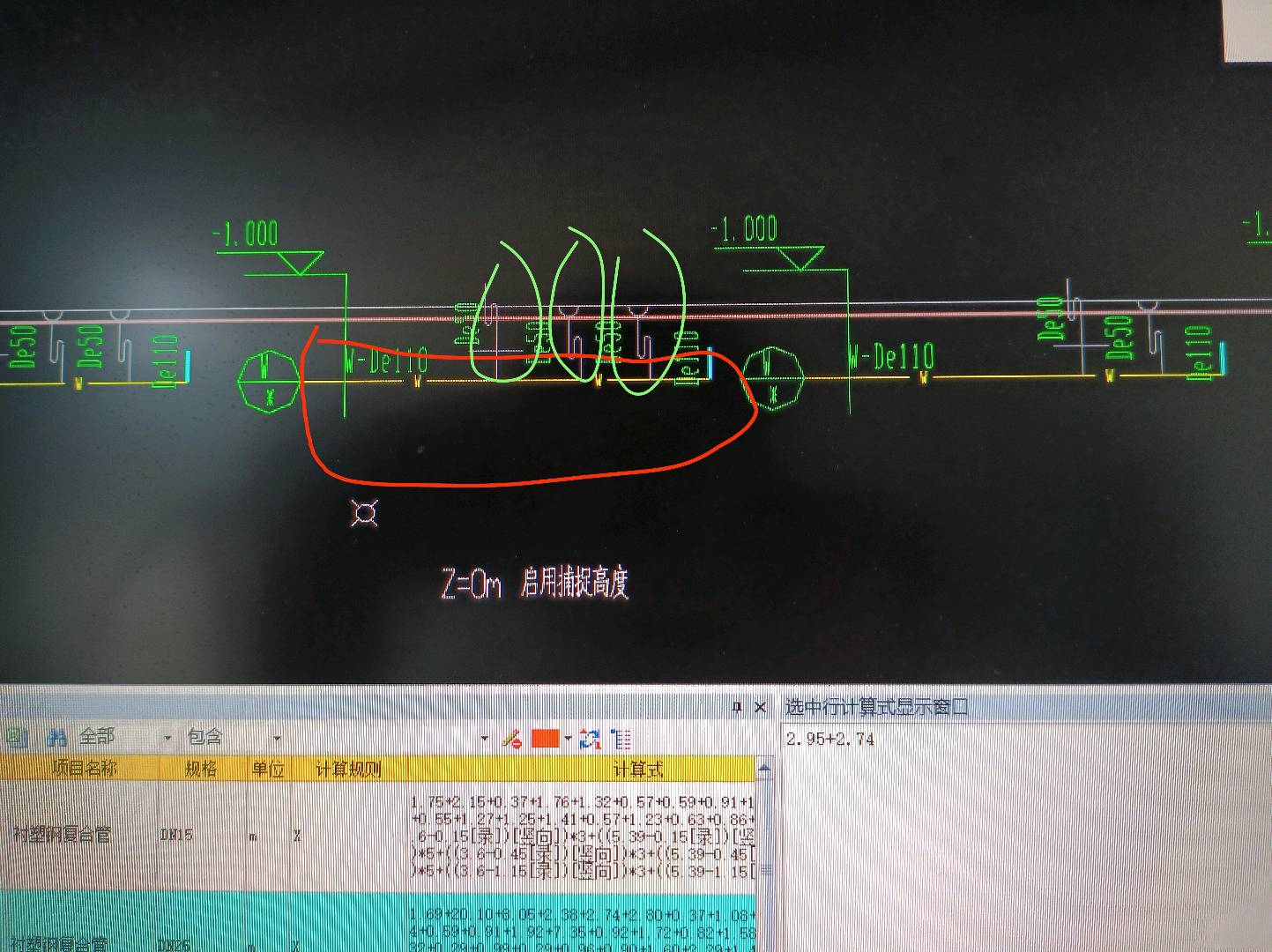Click the binoculars search icon
Image resolution: width=1272 pixels, height=952 pixels.
click(x=56, y=736)
